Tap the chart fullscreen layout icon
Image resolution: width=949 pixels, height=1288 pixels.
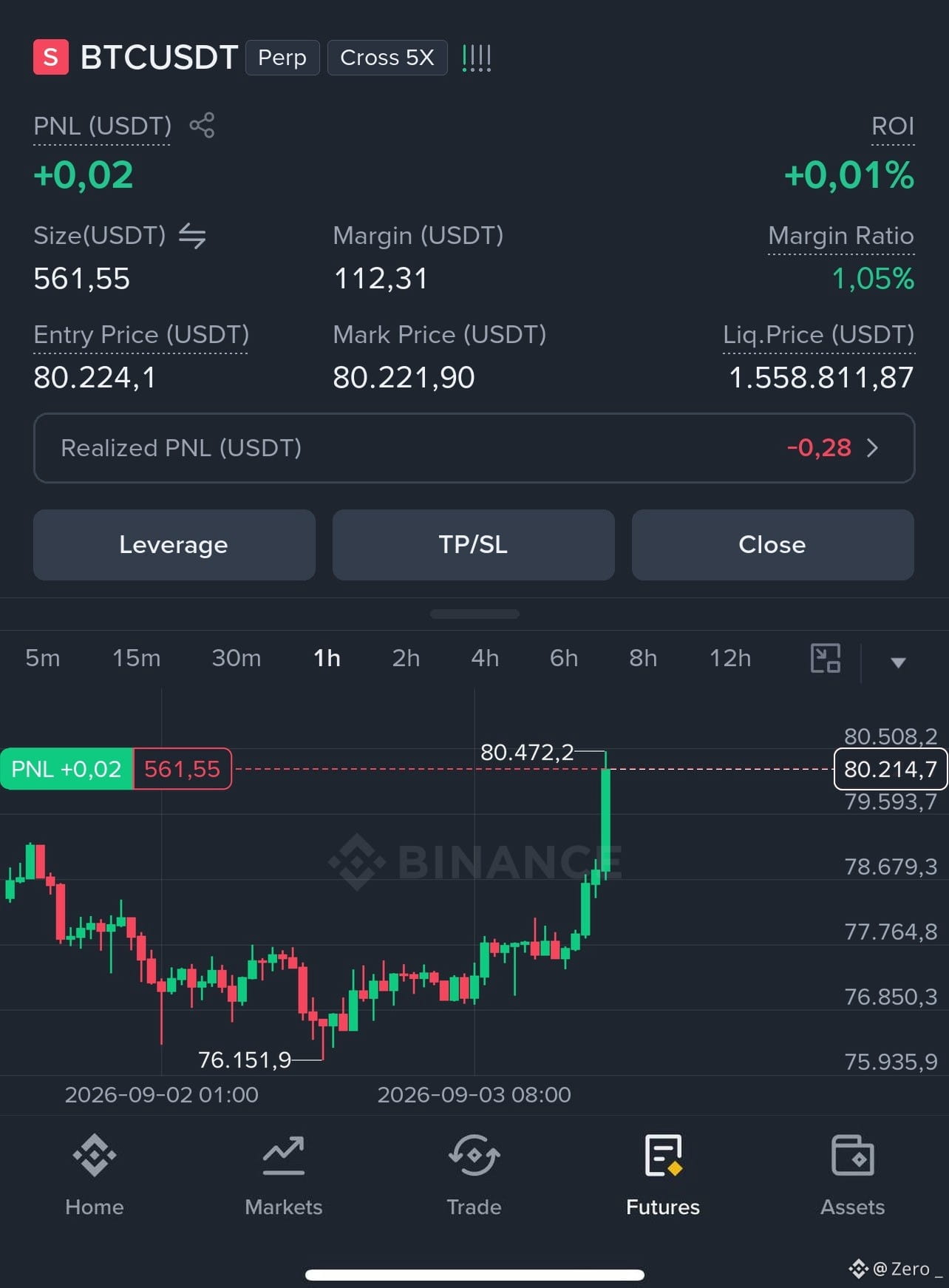click(x=826, y=658)
